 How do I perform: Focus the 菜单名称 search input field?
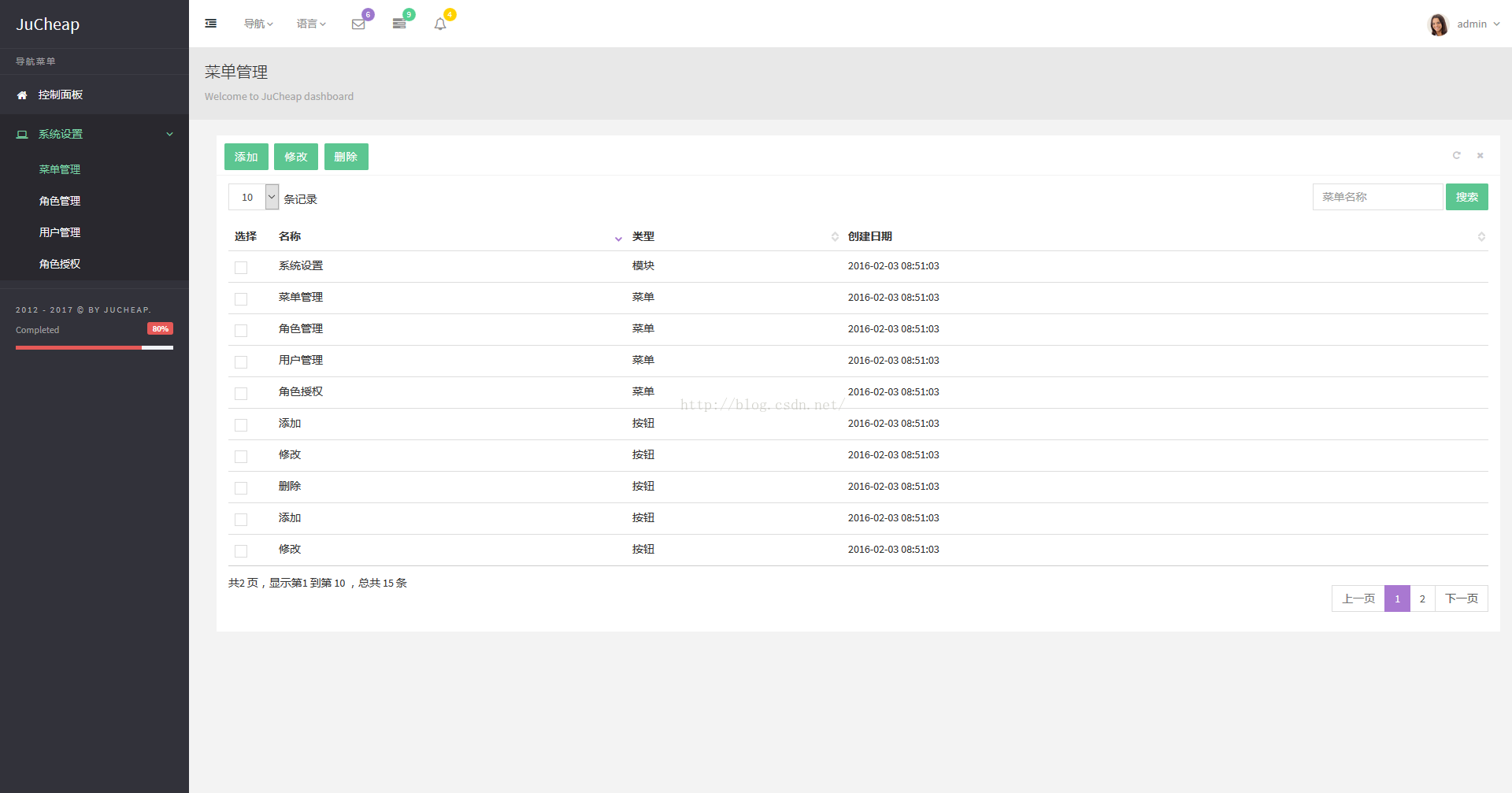(x=1378, y=197)
